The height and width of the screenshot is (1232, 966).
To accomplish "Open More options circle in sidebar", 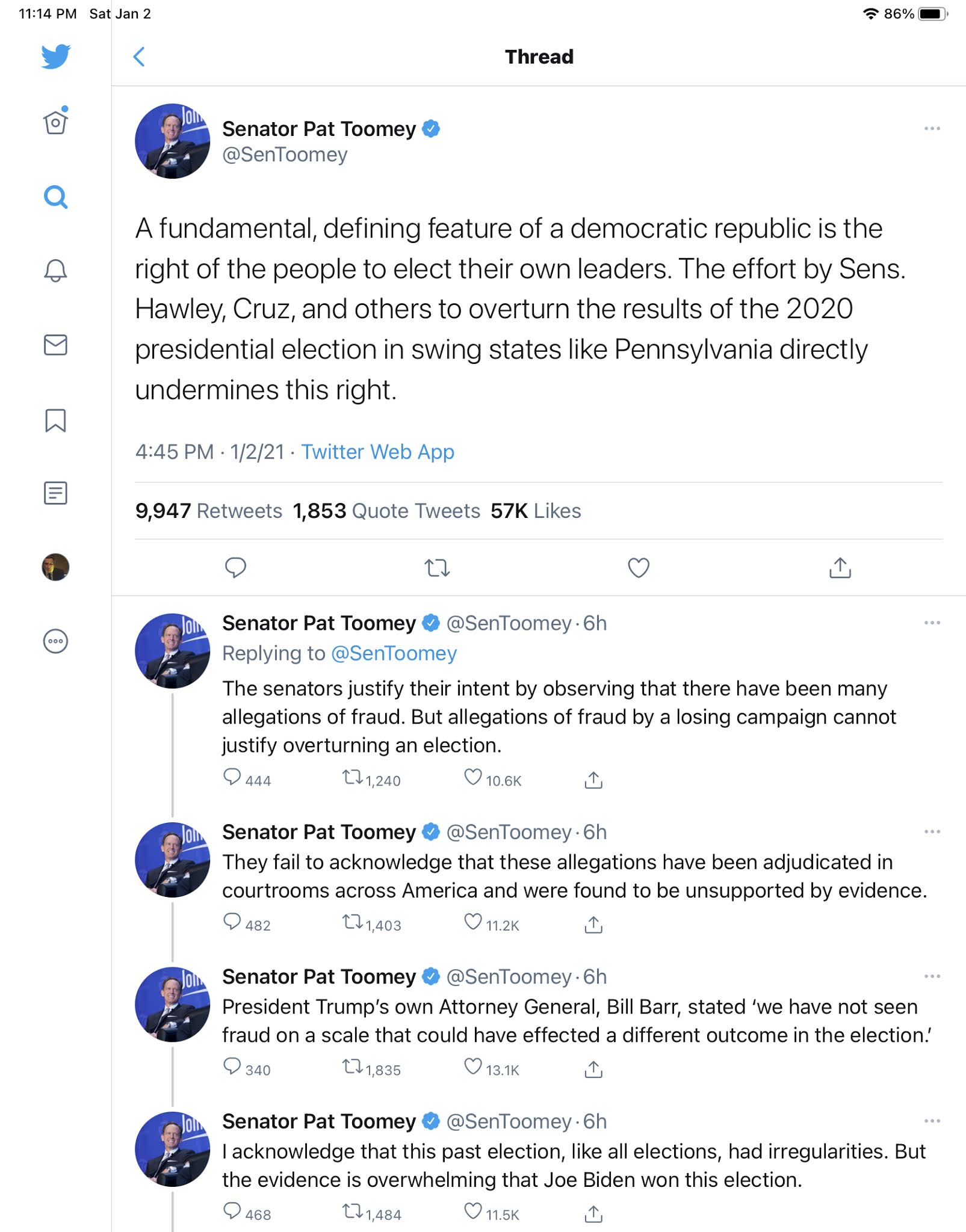I will click(x=55, y=641).
